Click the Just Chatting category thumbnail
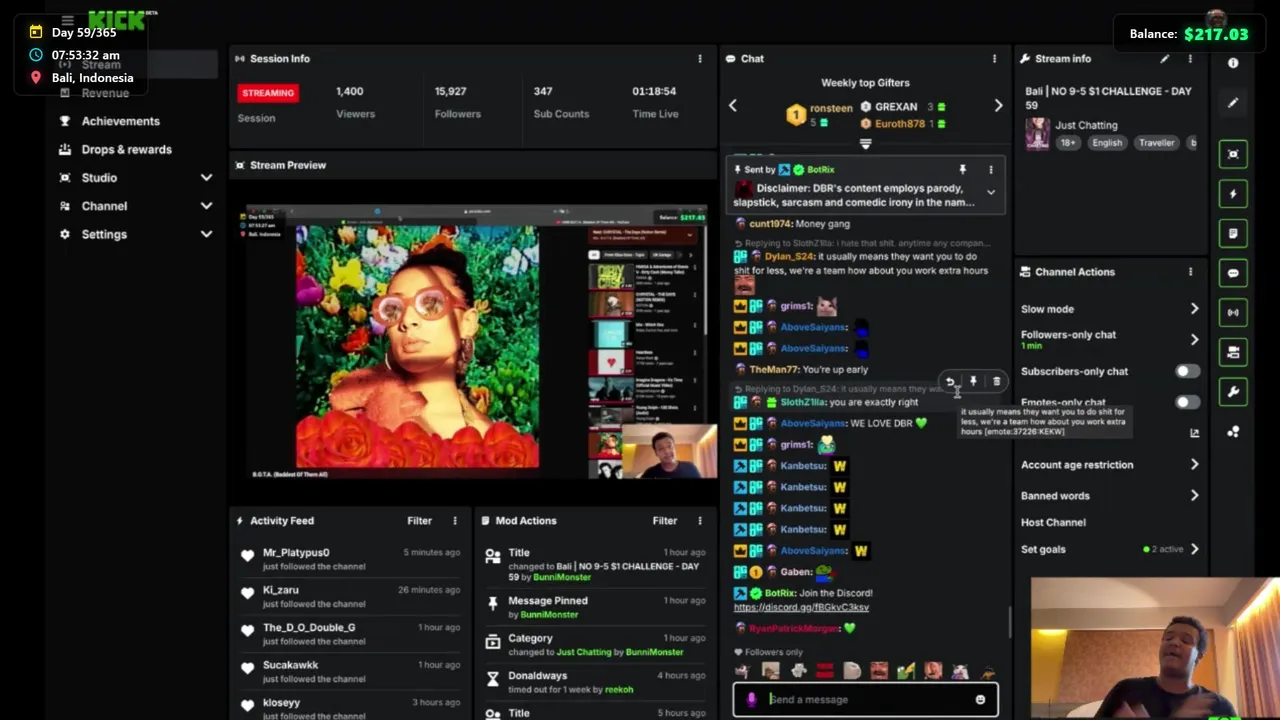1280x720 pixels. point(1037,133)
